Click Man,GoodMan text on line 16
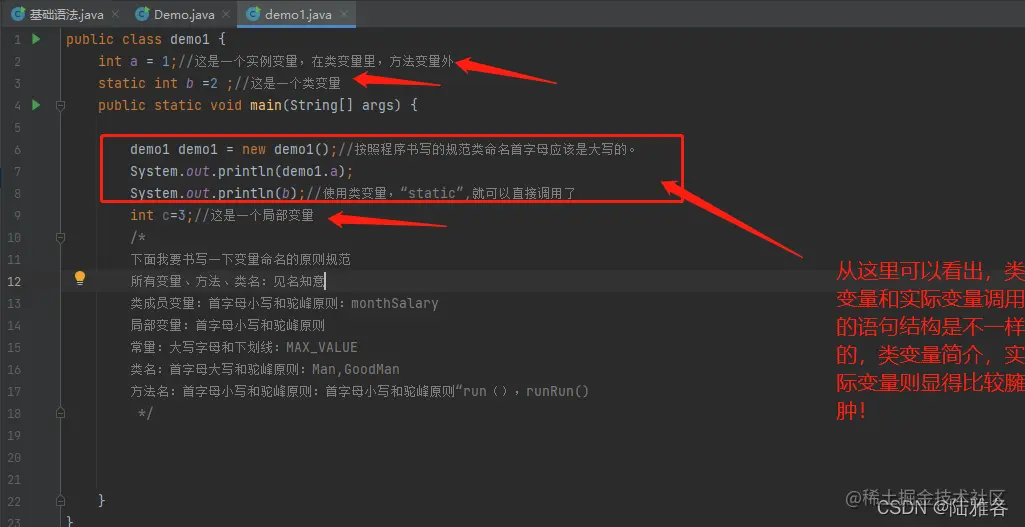 point(356,369)
